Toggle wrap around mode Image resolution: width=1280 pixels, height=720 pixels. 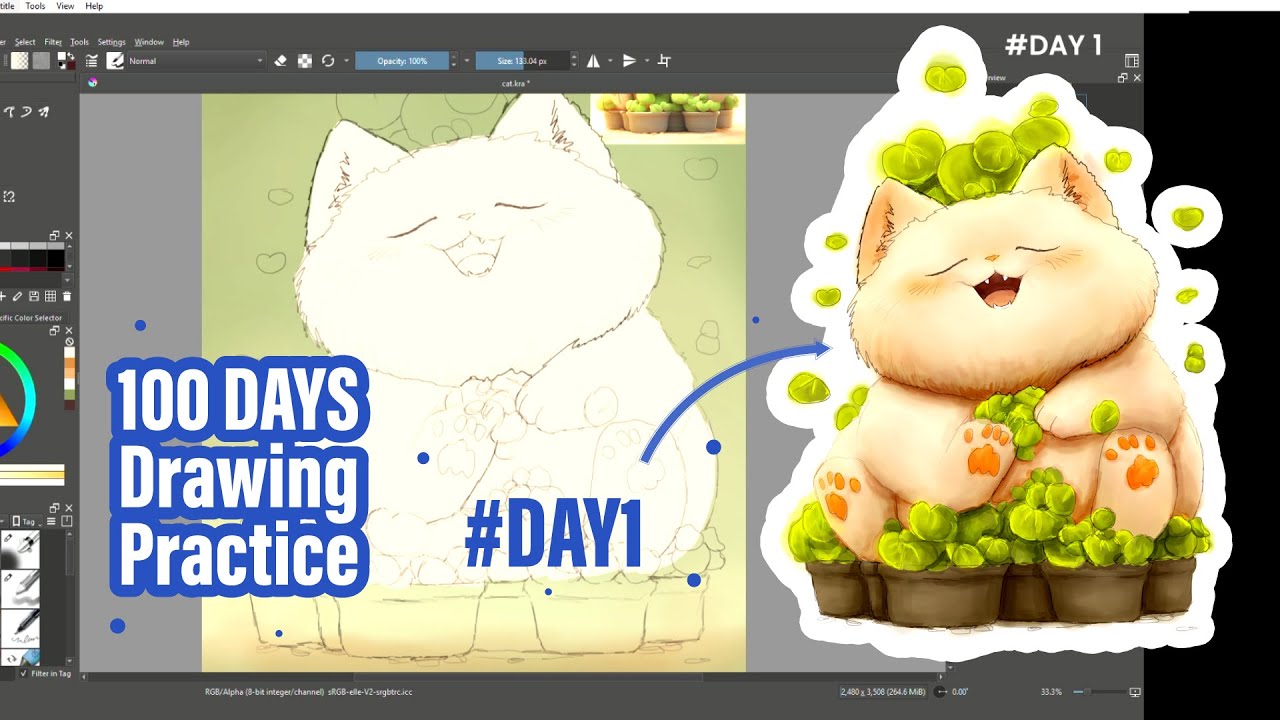tap(664, 61)
